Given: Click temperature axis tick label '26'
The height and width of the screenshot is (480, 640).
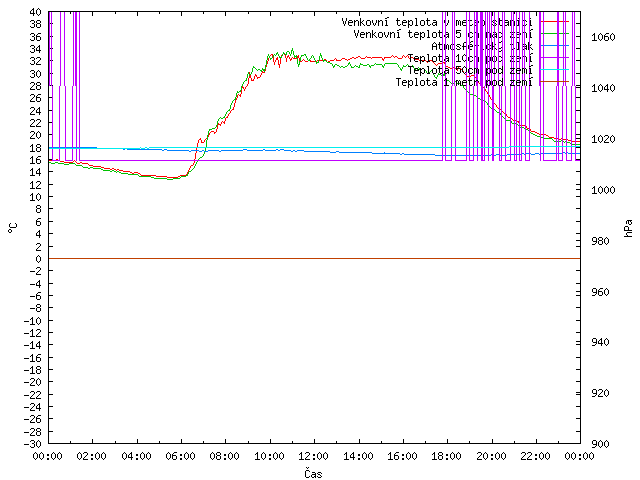Looking at the screenshot, I should (36, 98).
